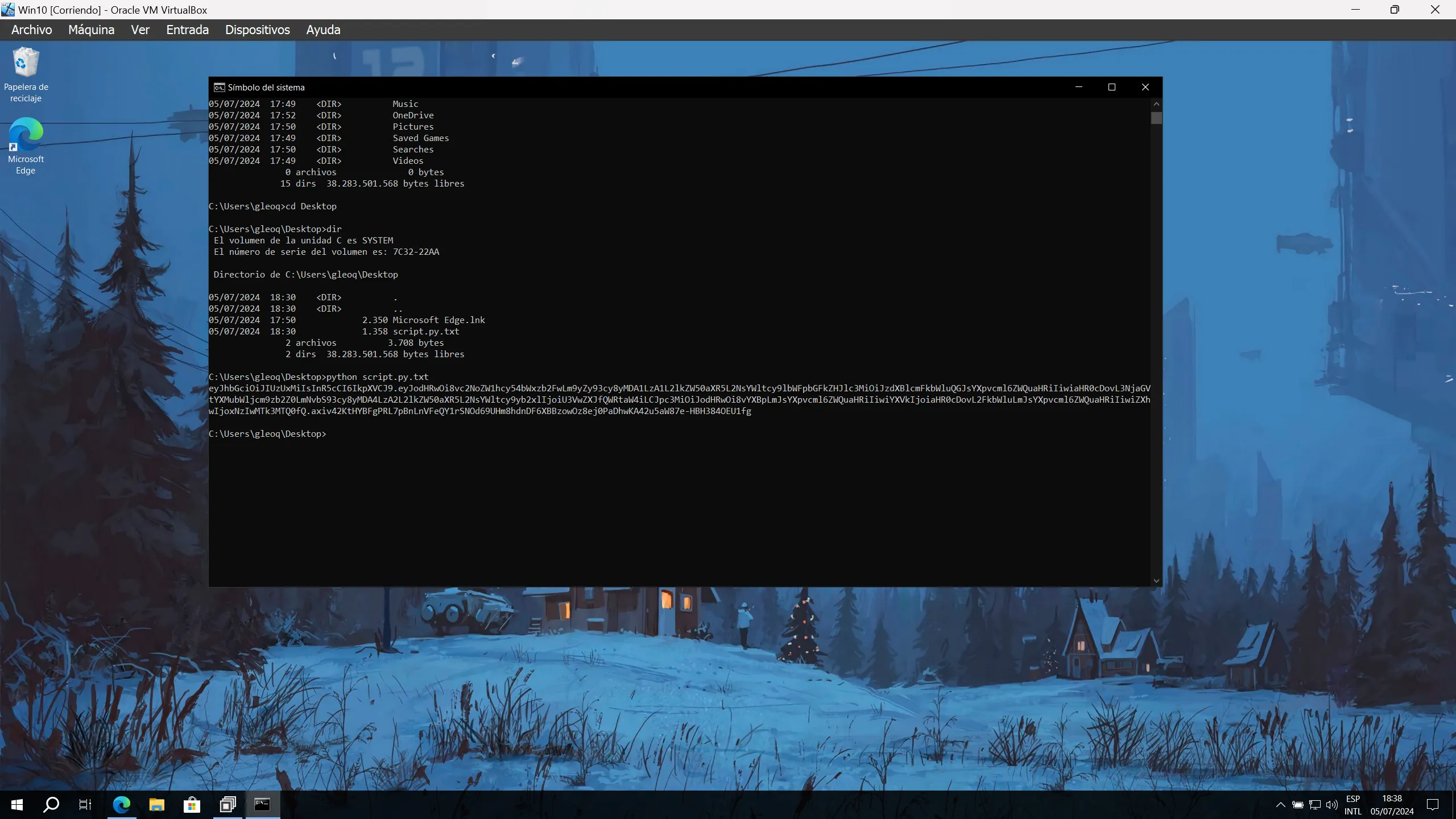Screen dimensions: 1456x819
Task: Open the notification center icon
Action: (1433, 805)
